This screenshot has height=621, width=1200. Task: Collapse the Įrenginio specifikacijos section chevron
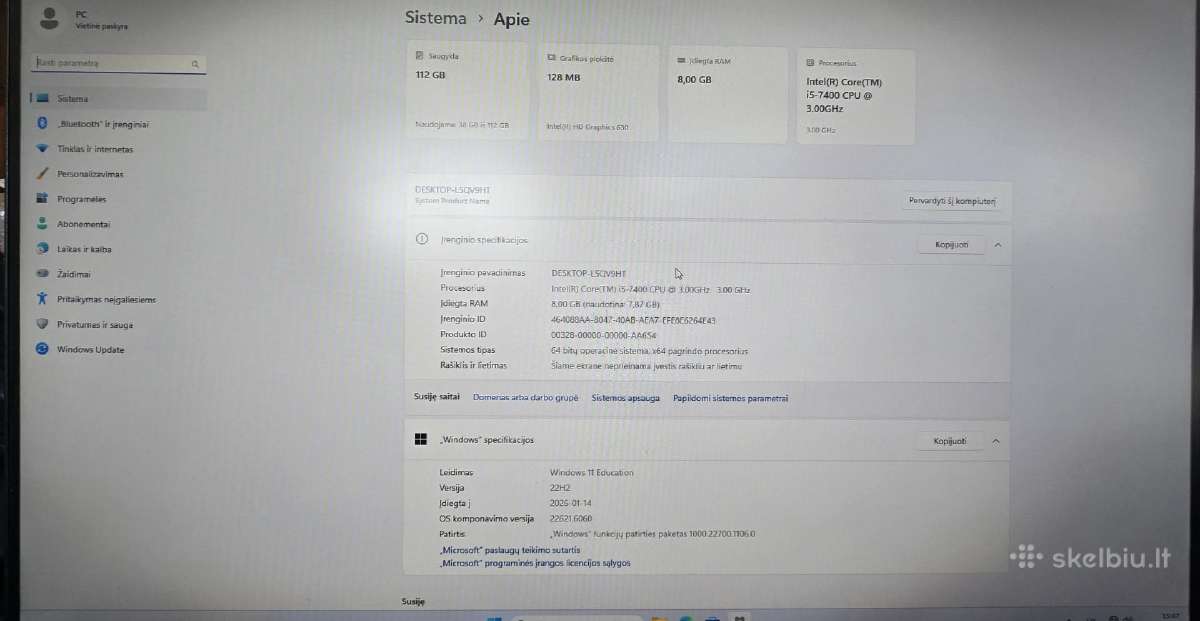tap(998, 244)
